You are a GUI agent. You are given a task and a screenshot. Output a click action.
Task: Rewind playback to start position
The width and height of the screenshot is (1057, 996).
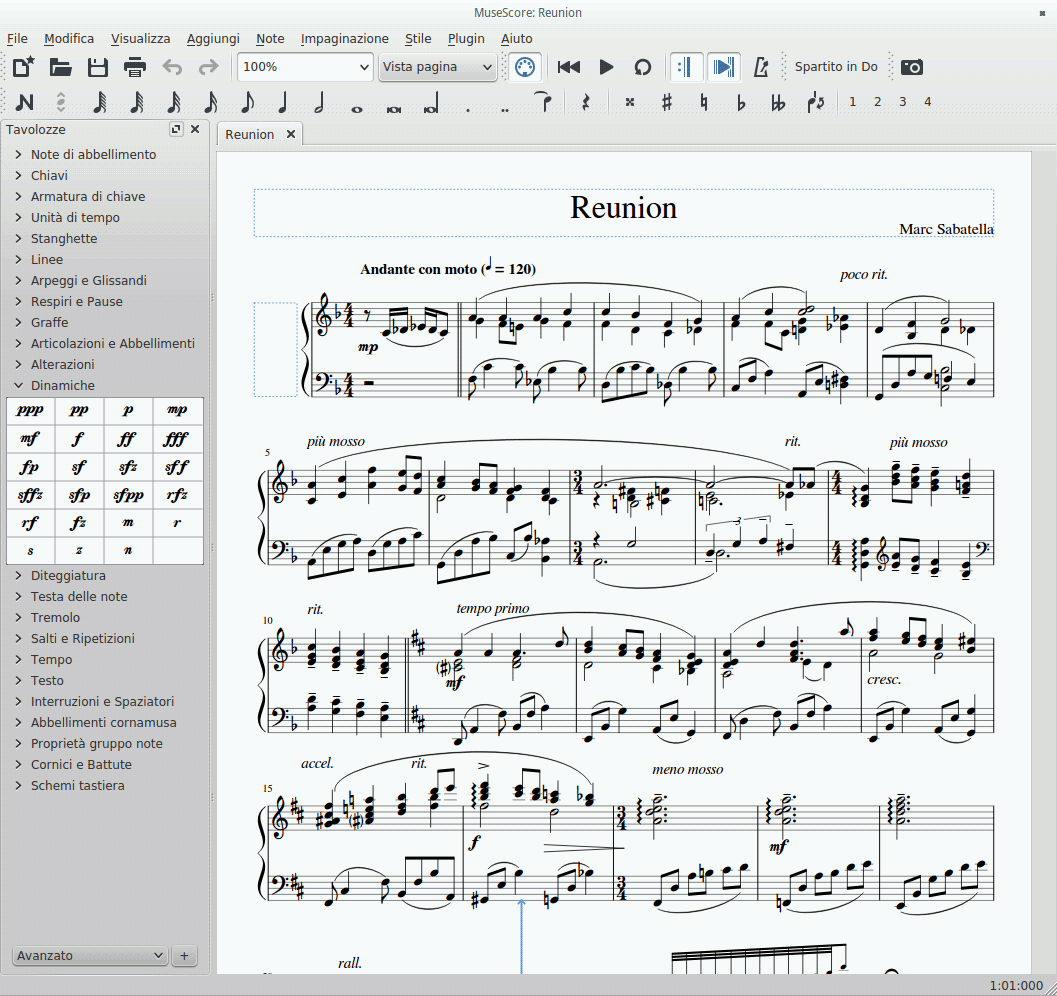click(569, 67)
